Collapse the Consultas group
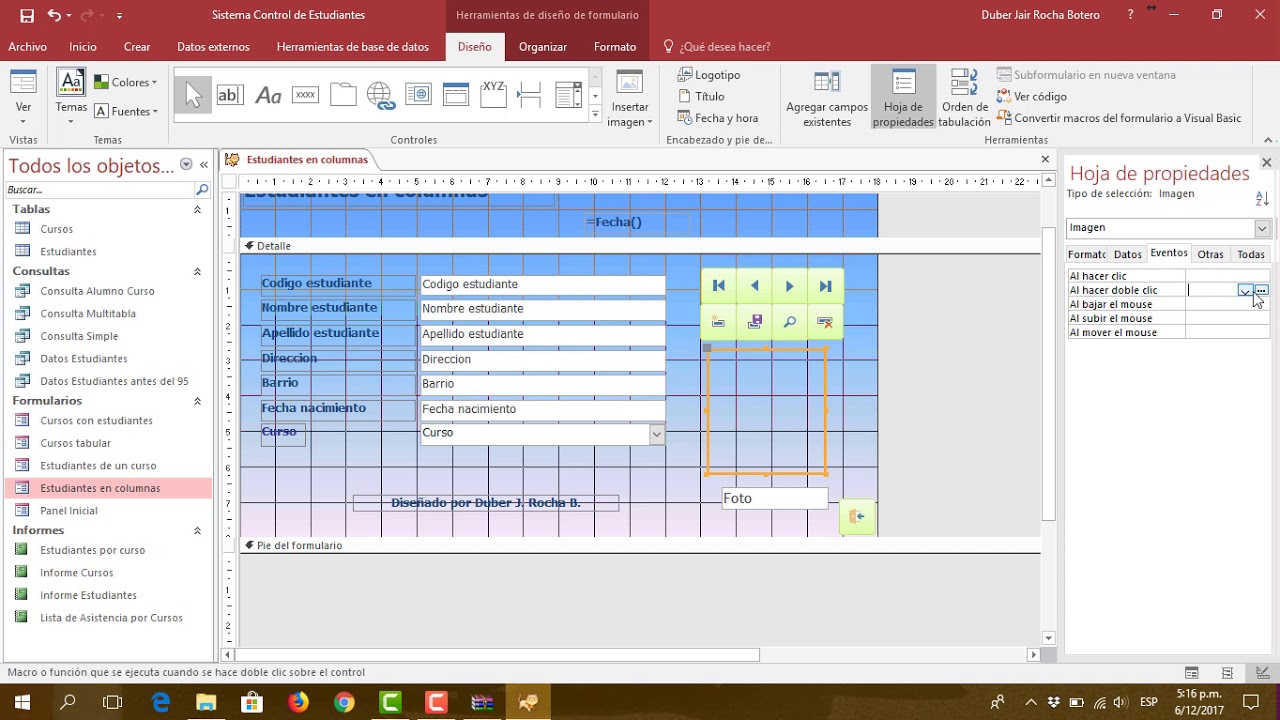 [x=197, y=272]
